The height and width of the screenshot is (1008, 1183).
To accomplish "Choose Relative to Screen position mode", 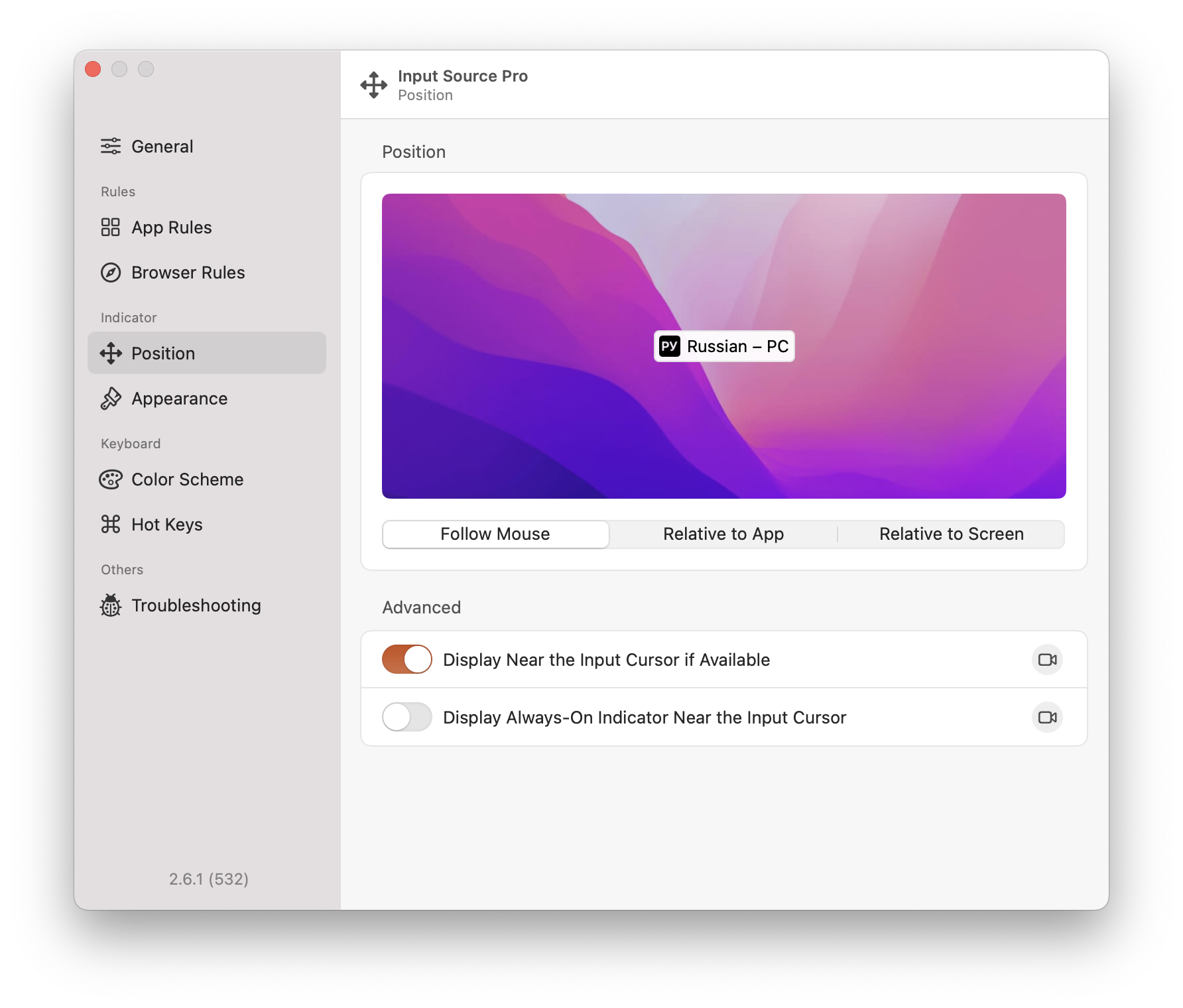I will (x=952, y=535).
